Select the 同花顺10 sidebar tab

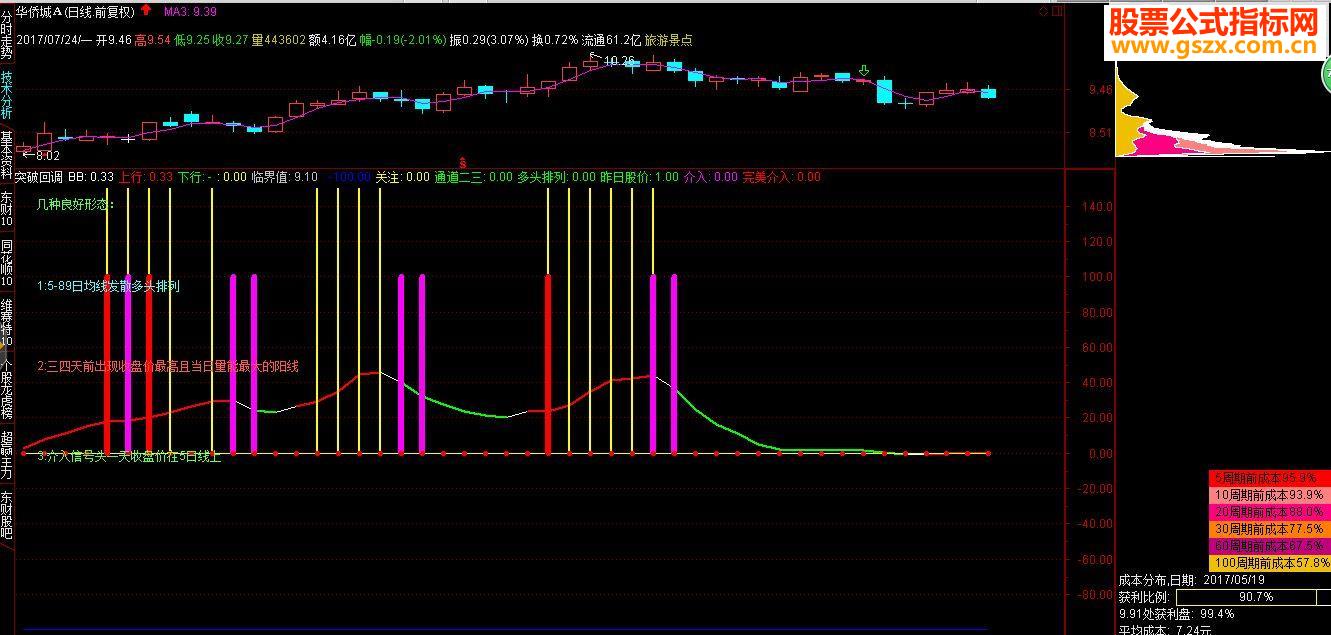coord(7,263)
